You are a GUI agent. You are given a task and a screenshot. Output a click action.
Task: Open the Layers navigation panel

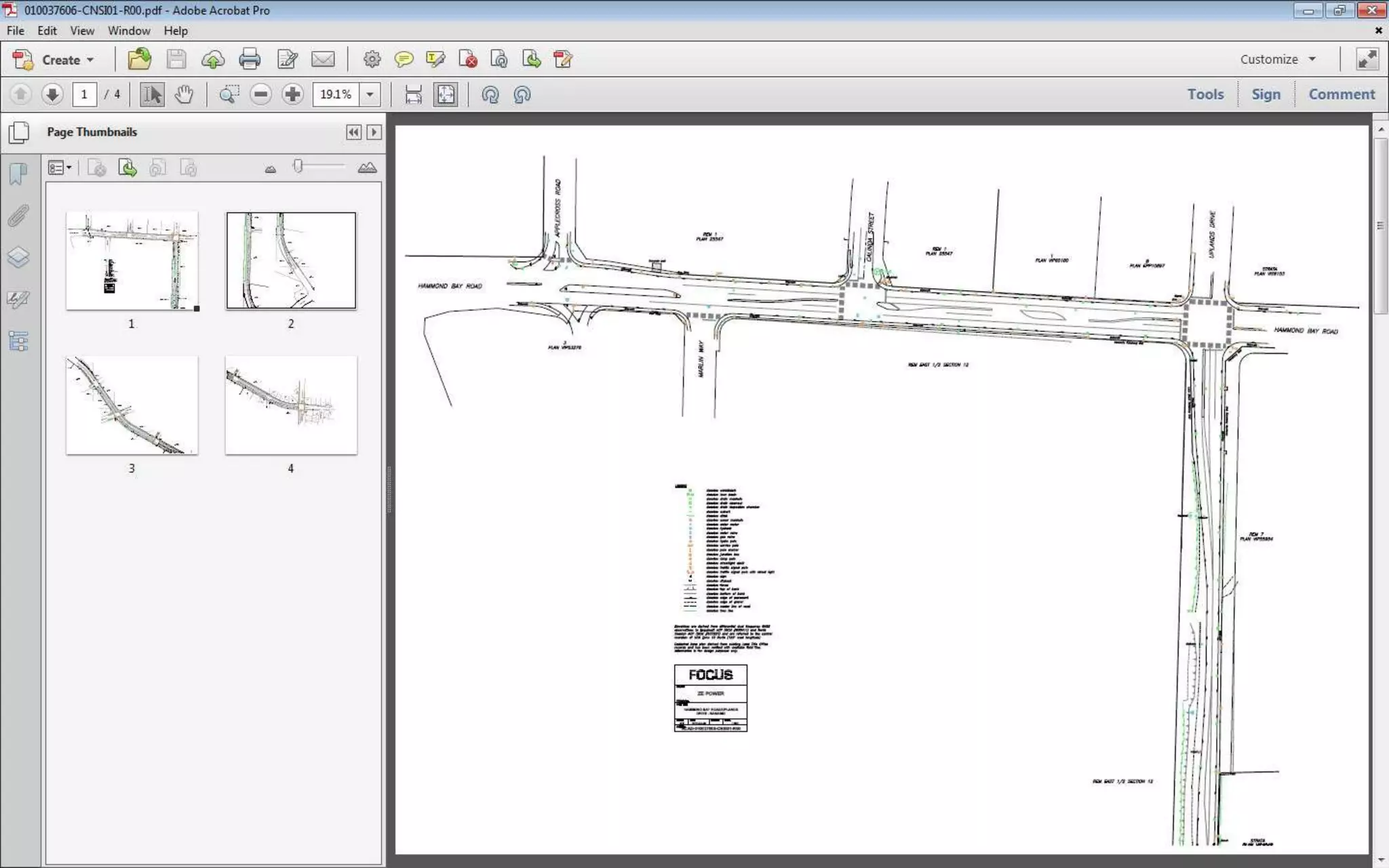point(18,258)
